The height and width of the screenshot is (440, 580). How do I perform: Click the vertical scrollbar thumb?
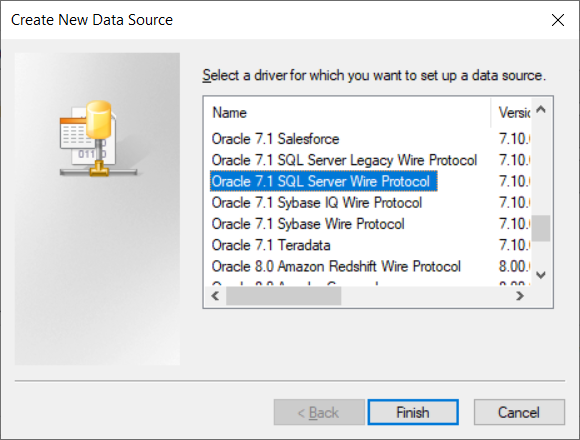541,228
